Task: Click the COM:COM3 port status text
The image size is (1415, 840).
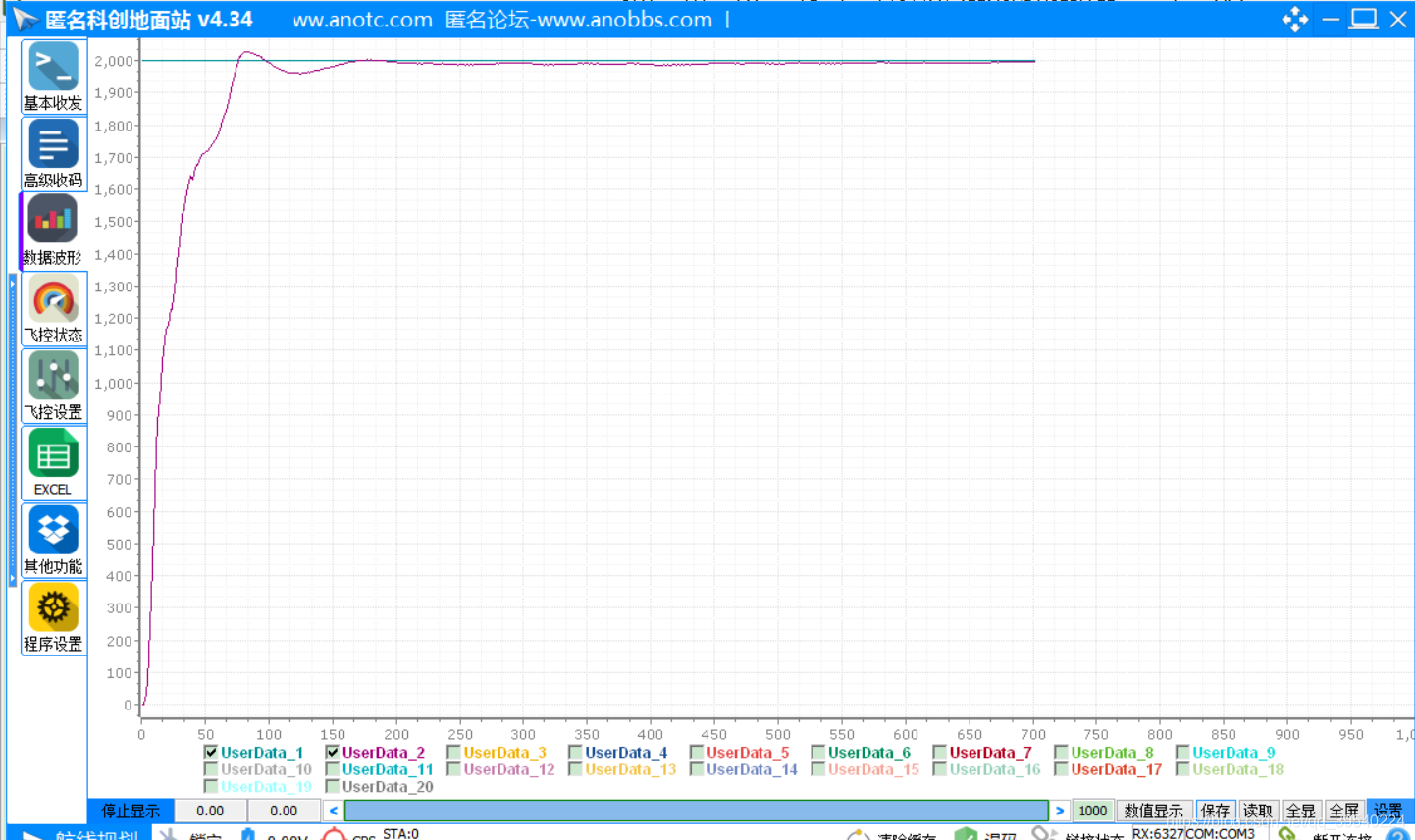Action: coord(1222,833)
